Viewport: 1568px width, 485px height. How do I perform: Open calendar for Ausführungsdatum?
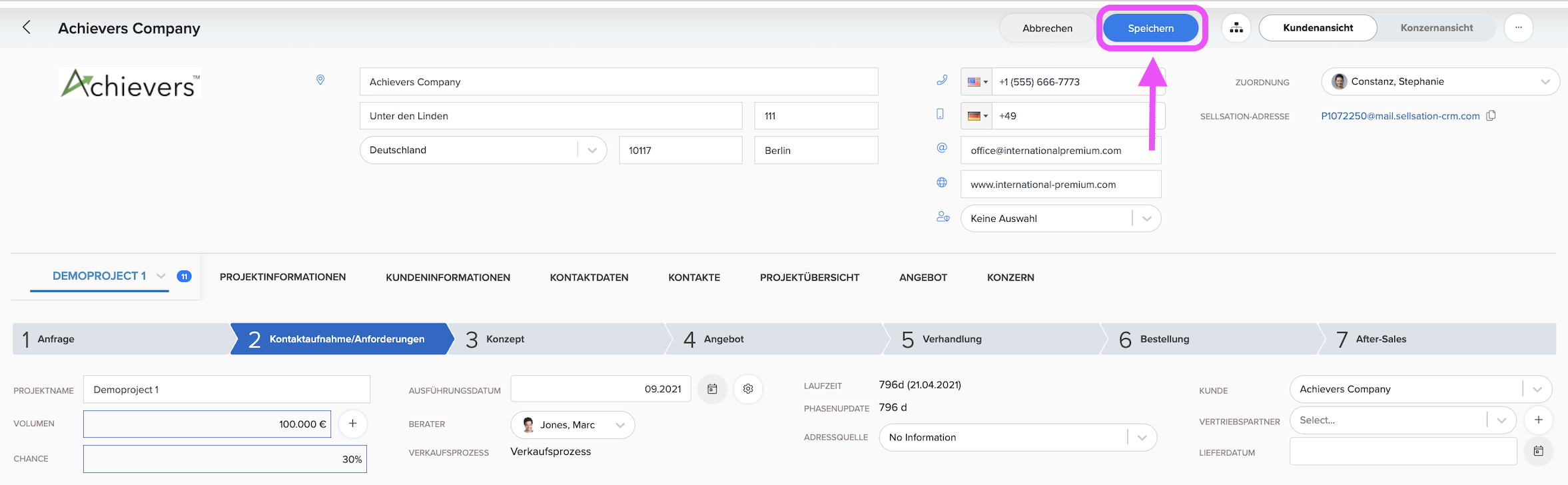(712, 389)
